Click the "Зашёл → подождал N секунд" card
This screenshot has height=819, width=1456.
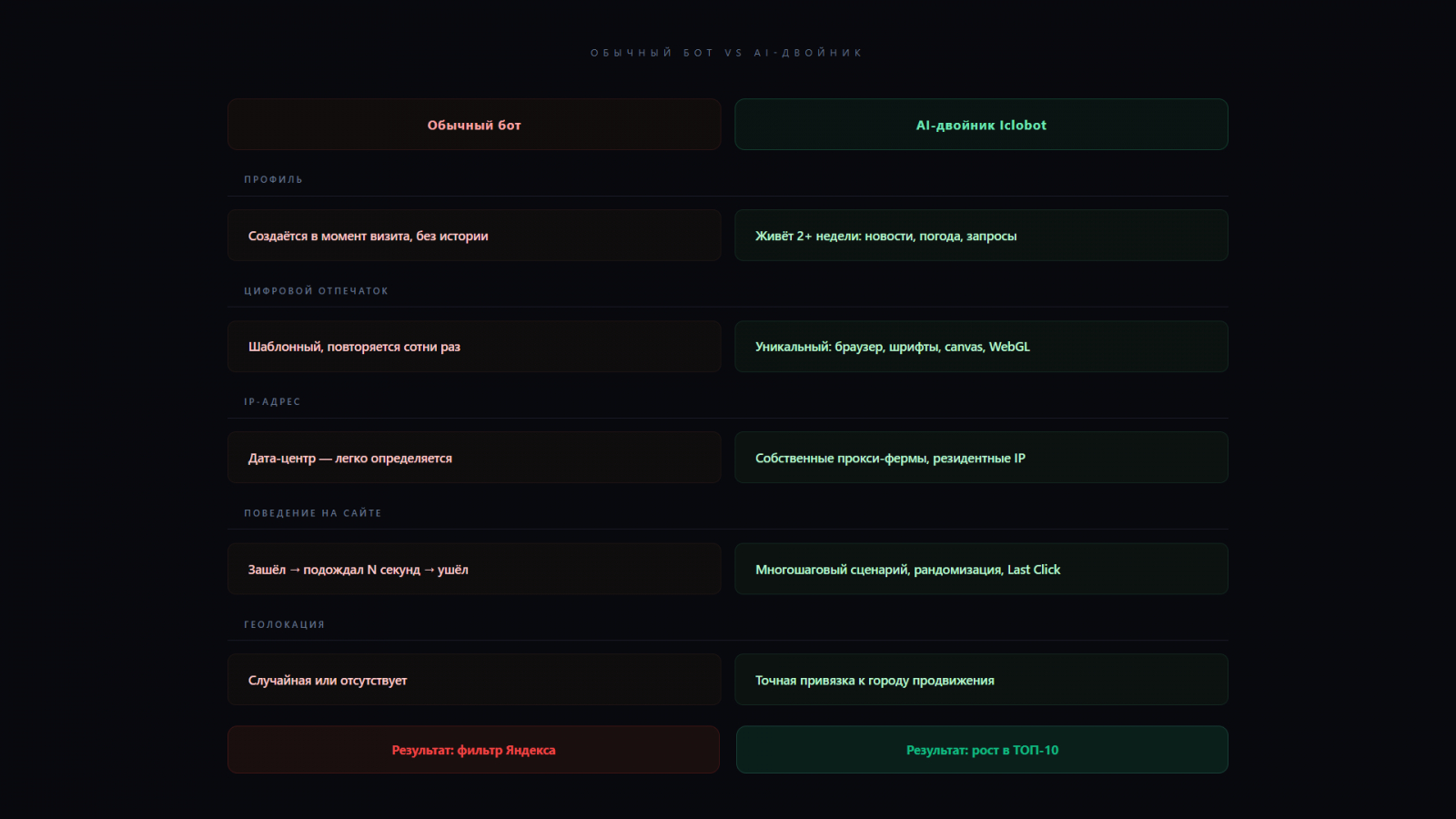tap(474, 570)
